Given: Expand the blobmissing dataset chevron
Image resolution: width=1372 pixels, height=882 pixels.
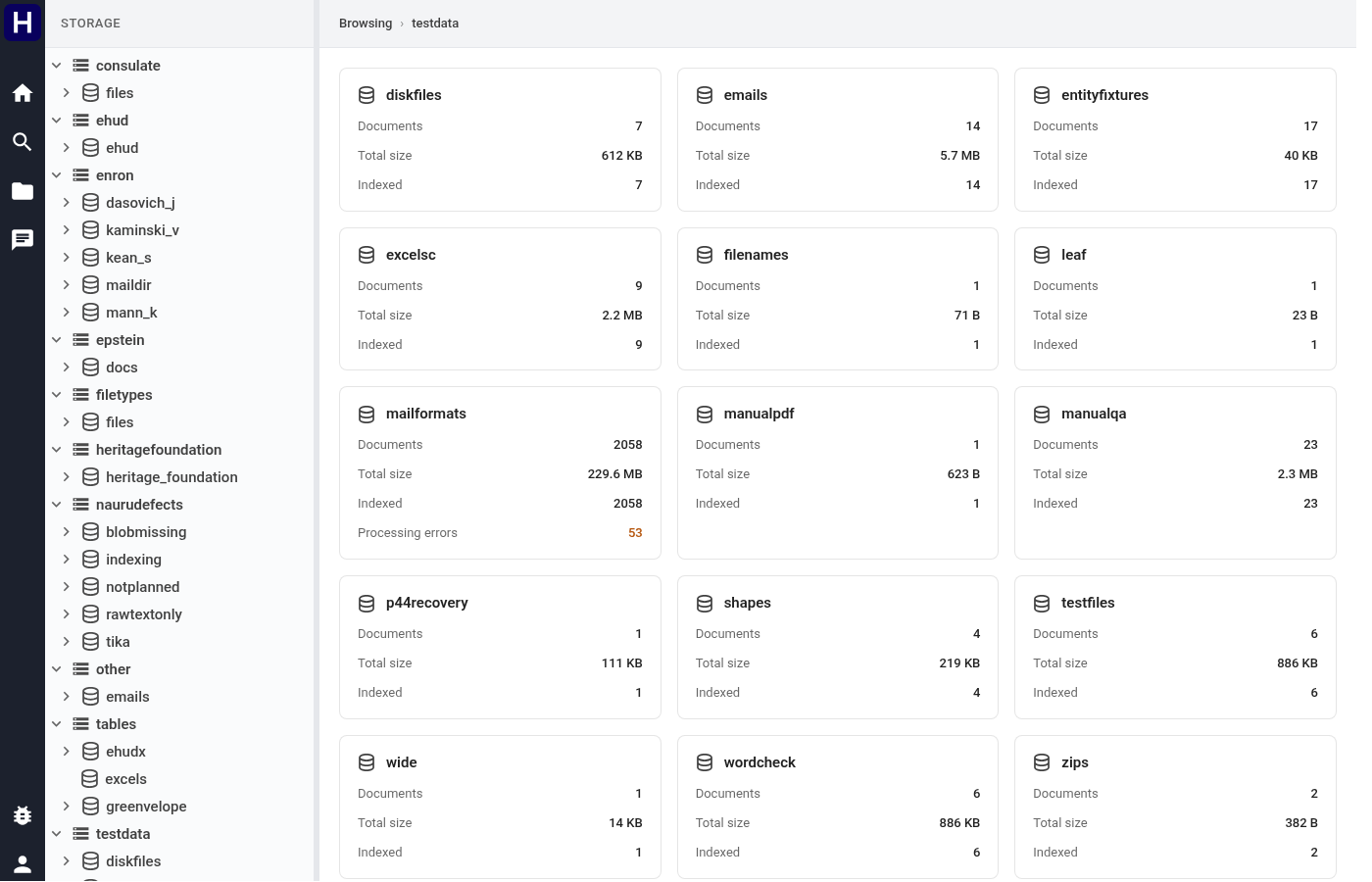Looking at the screenshot, I should click(66, 532).
